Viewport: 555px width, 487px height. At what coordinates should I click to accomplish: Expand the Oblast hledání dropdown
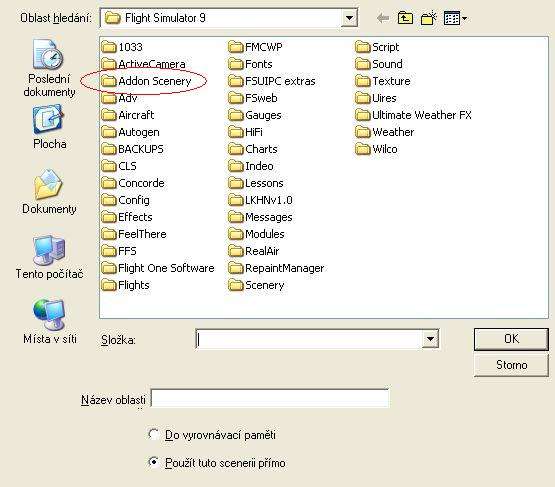click(349, 18)
